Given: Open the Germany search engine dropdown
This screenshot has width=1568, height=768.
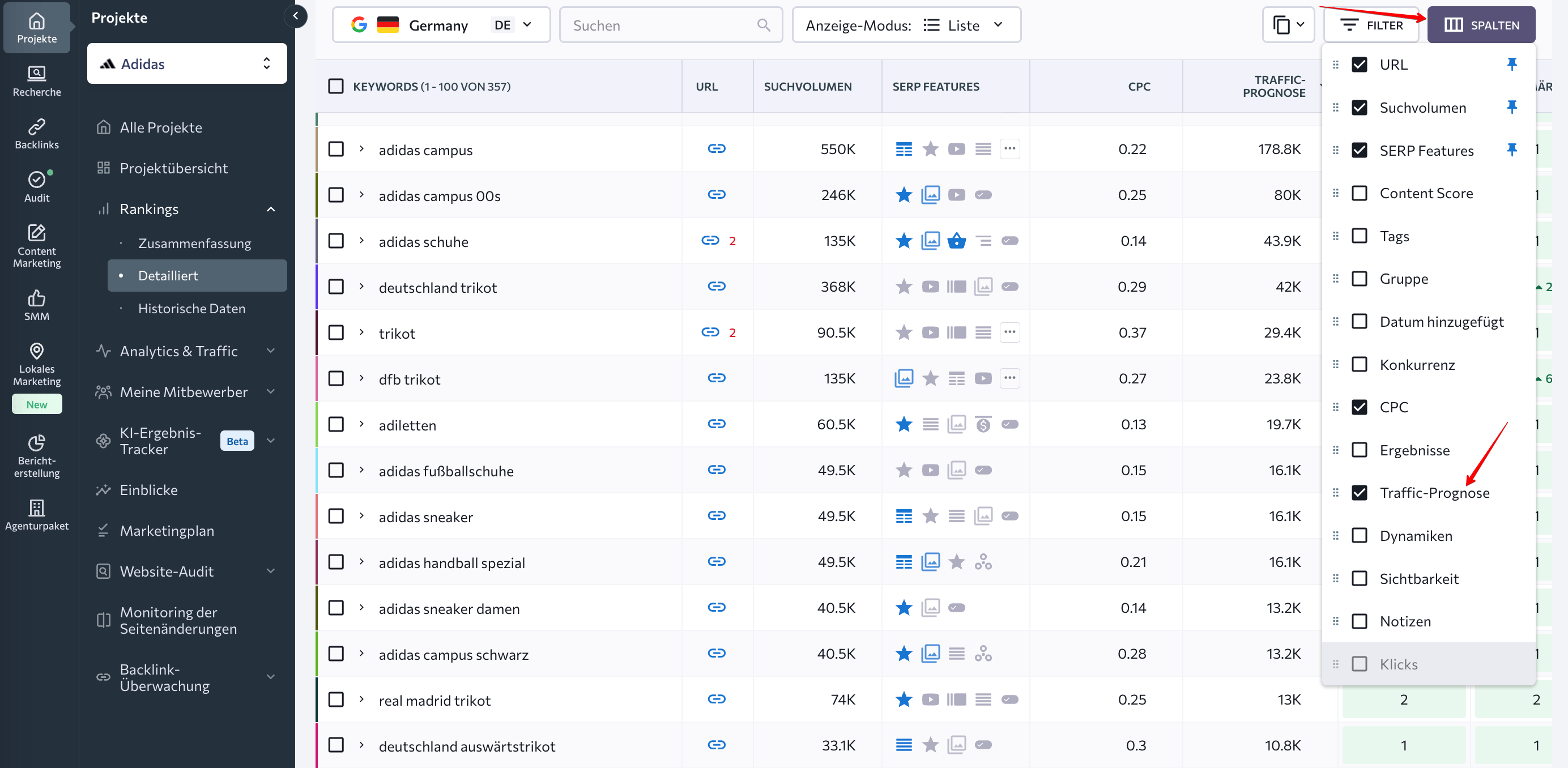Looking at the screenshot, I should click(441, 25).
